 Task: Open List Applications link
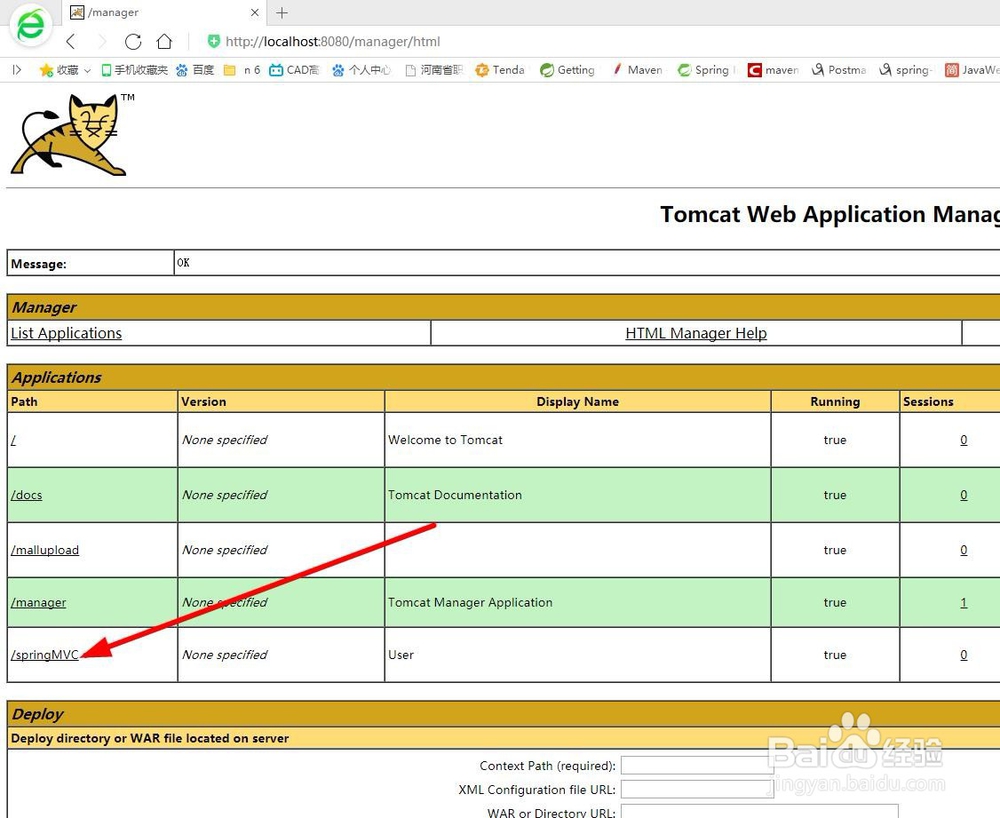(66, 333)
